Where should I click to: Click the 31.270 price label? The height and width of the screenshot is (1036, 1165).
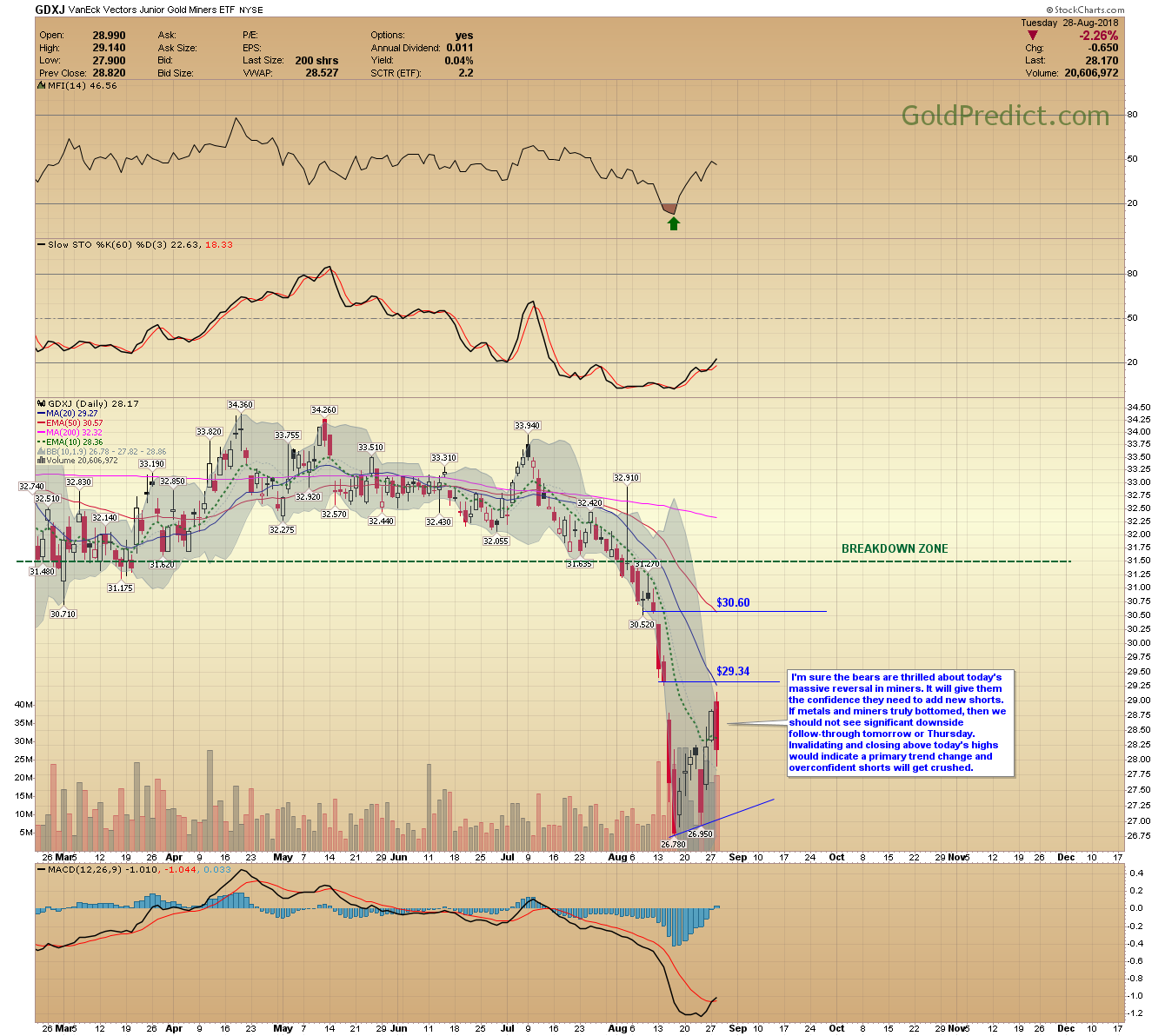click(x=647, y=564)
